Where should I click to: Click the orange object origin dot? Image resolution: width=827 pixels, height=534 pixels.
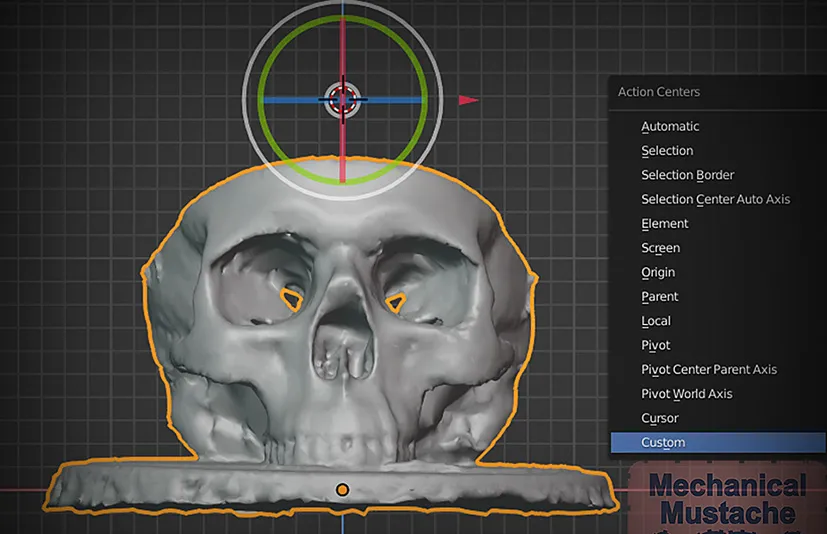tap(342, 490)
